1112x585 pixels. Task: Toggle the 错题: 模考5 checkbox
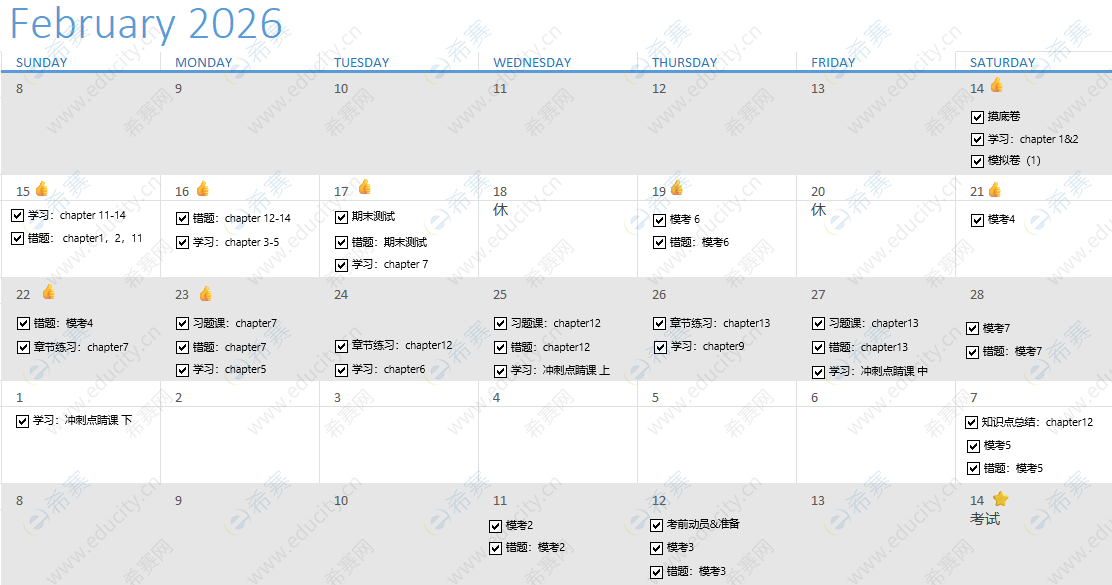tap(973, 469)
